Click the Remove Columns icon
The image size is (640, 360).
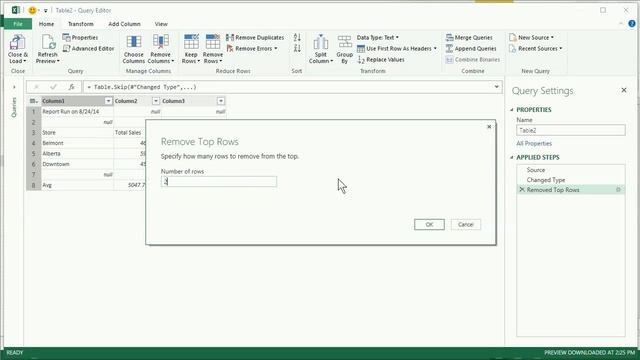160,42
